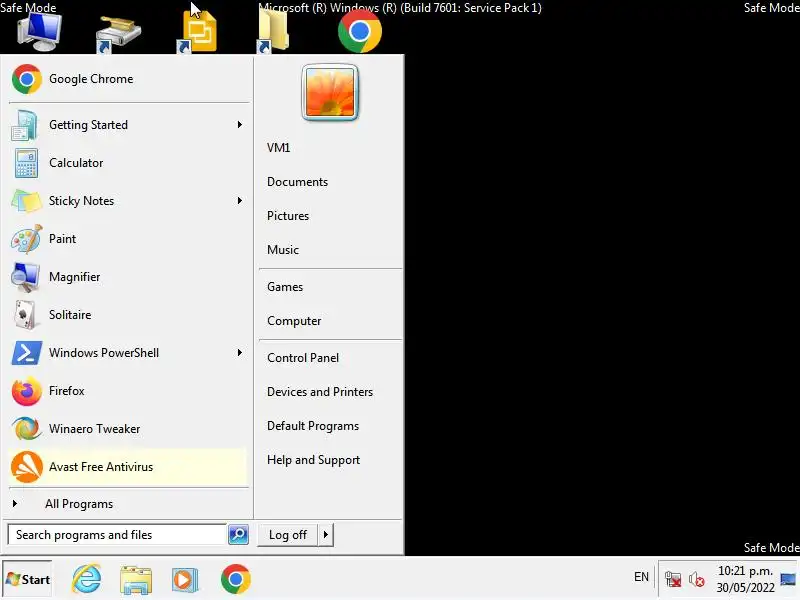Open Windows Explorer on the taskbar
The width and height of the screenshot is (800, 600).
click(136, 580)
